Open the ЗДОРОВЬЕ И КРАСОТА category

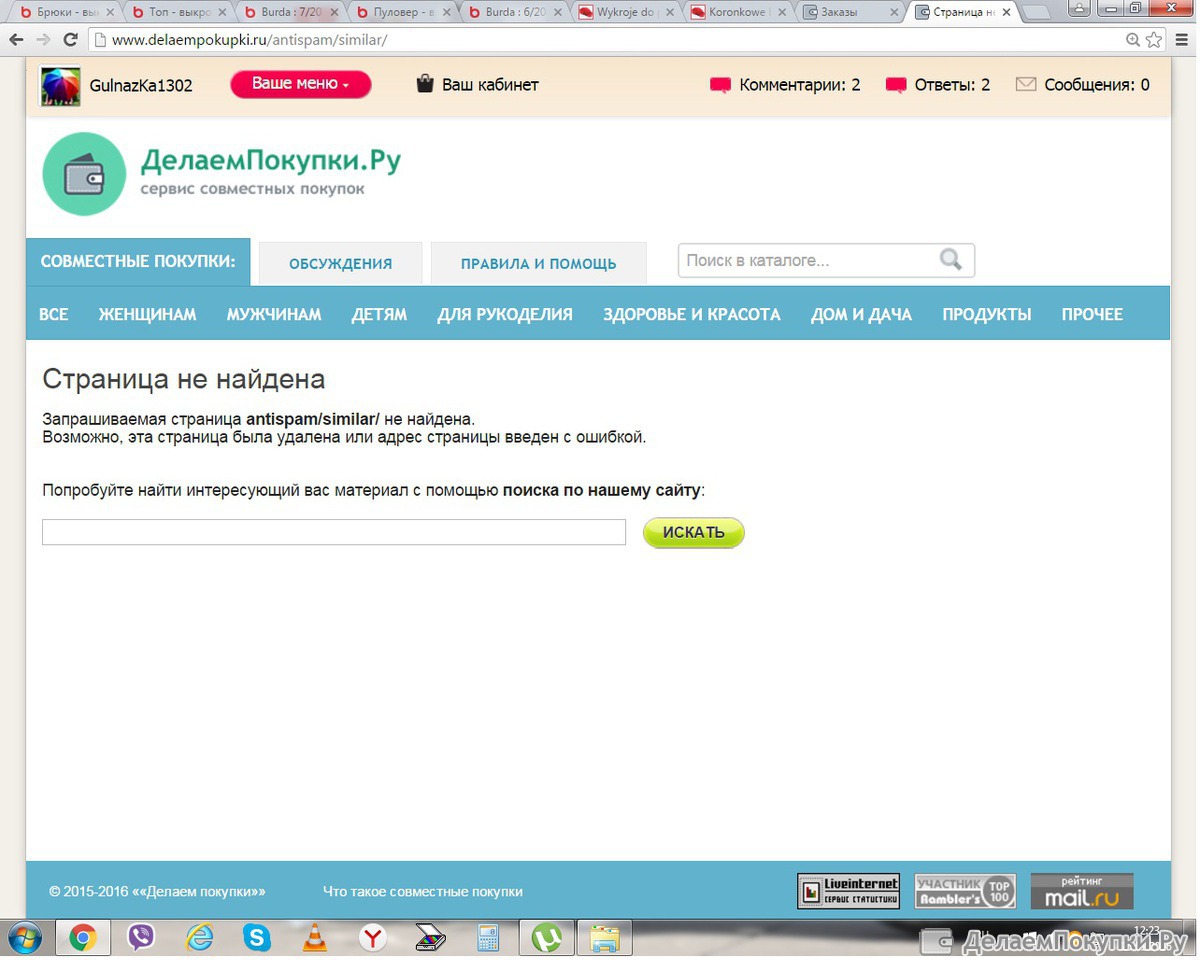pyautogui.click(x=692, y=314)
